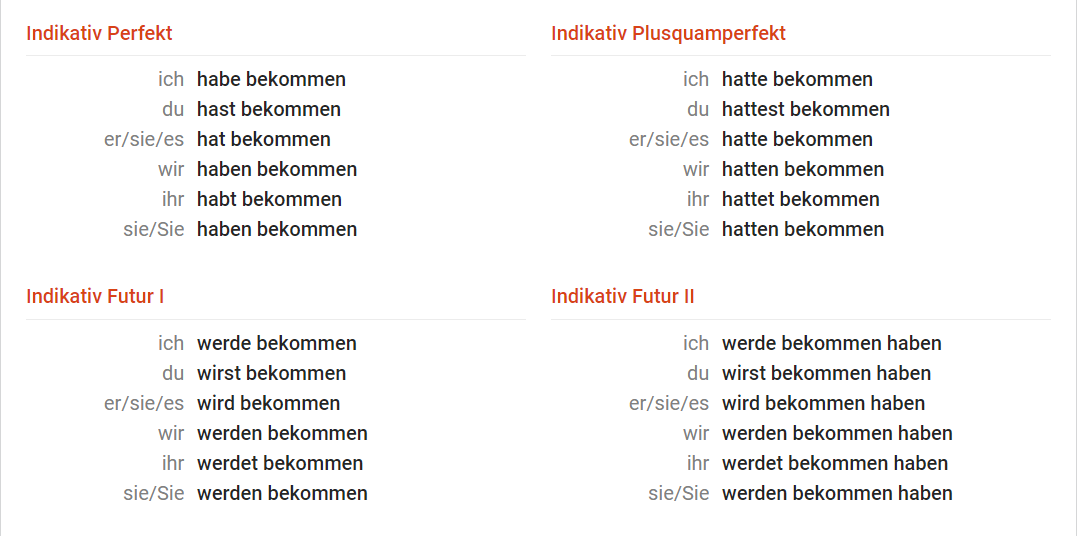This screenshot has height=536, width=1077.
Task: Click the Indikativ Perfekt heading
Action: tap(99, 33)
